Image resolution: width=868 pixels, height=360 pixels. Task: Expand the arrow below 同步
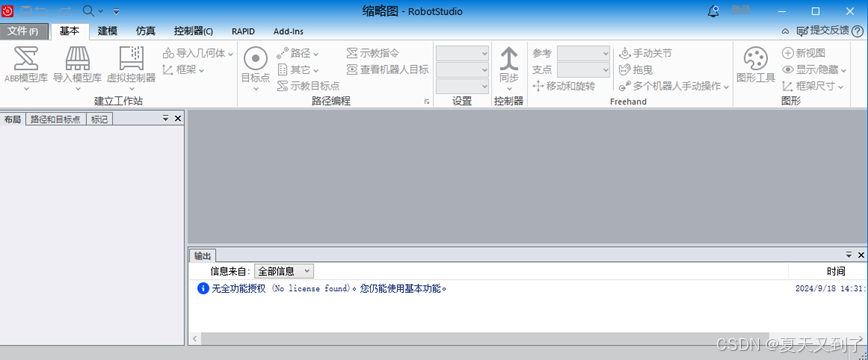pos(509,89)
